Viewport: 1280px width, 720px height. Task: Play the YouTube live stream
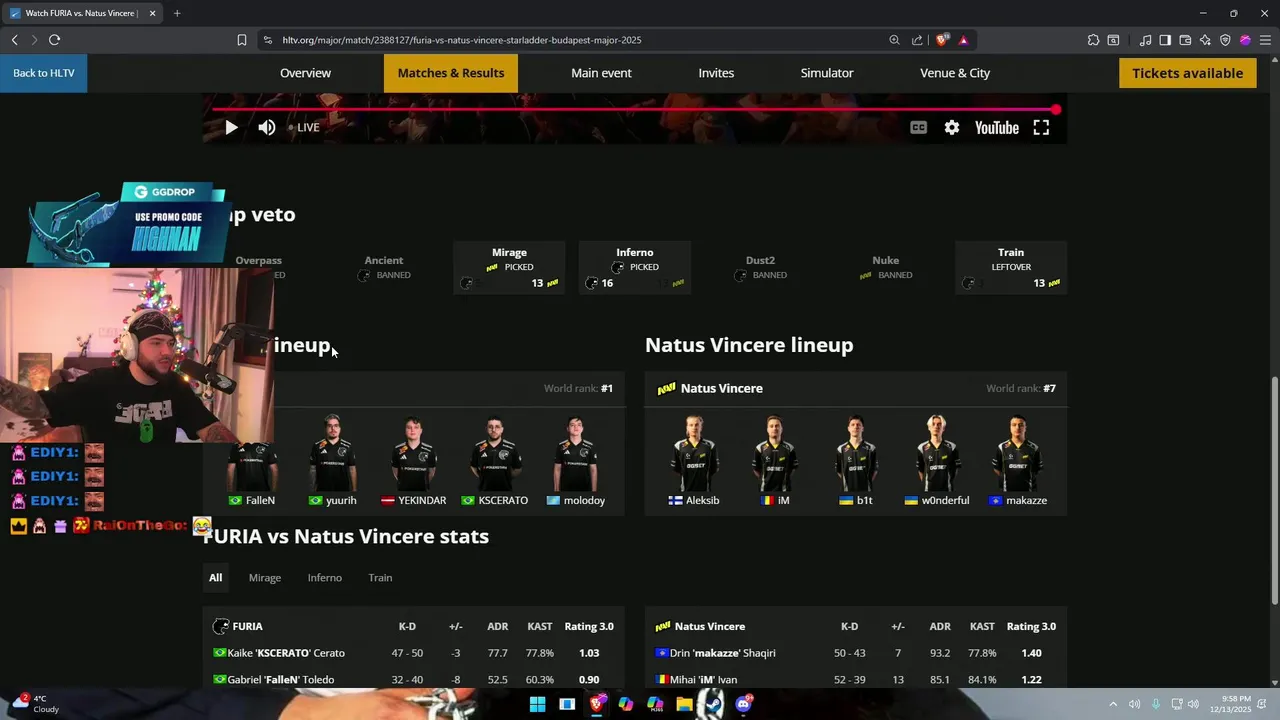click(x=231, y=127)
